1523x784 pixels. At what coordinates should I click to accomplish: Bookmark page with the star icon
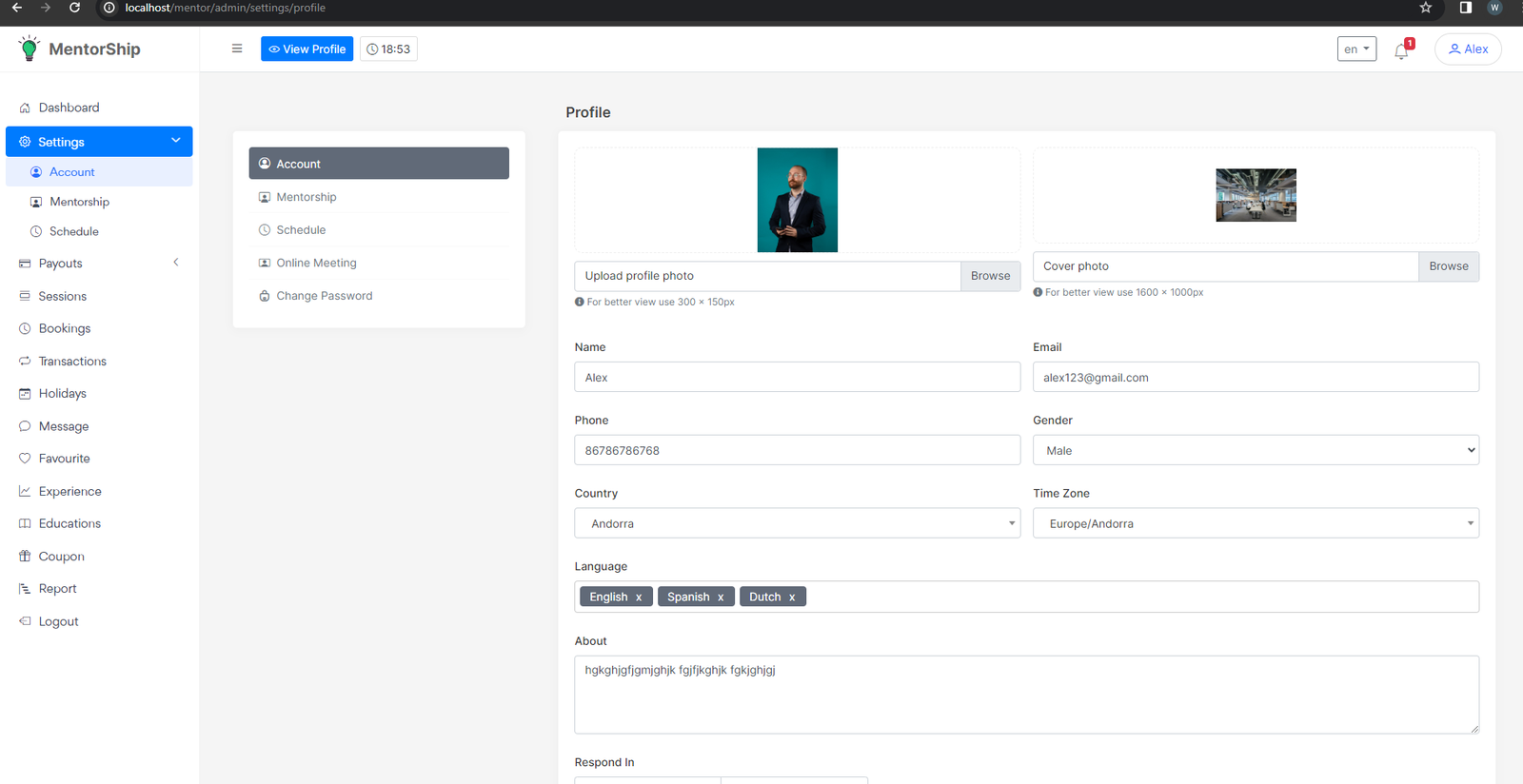(x=1425, y=8)
